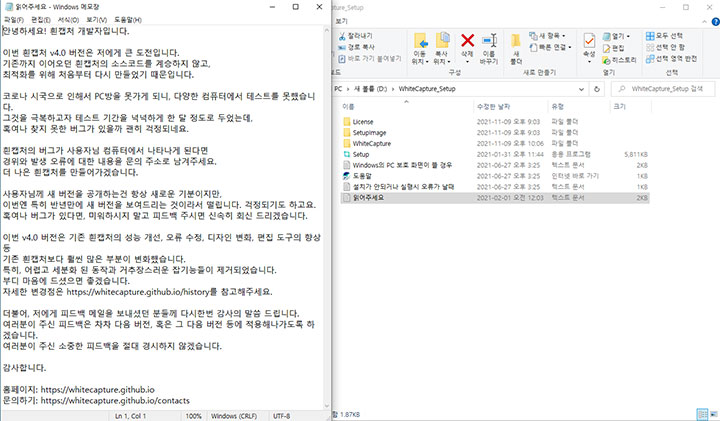This screenshot has height=421, width=720.
Task: Open Notepad 파일 (File) menu
Action: click(x=14, y=20)
